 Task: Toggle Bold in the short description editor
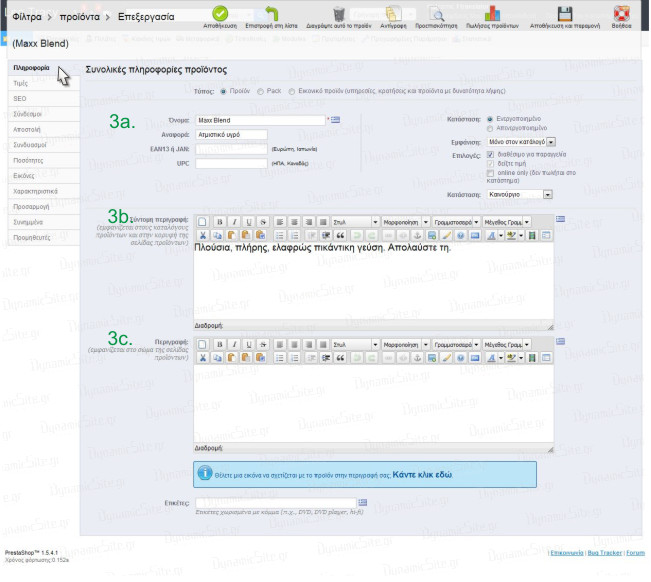pos(220,222)
